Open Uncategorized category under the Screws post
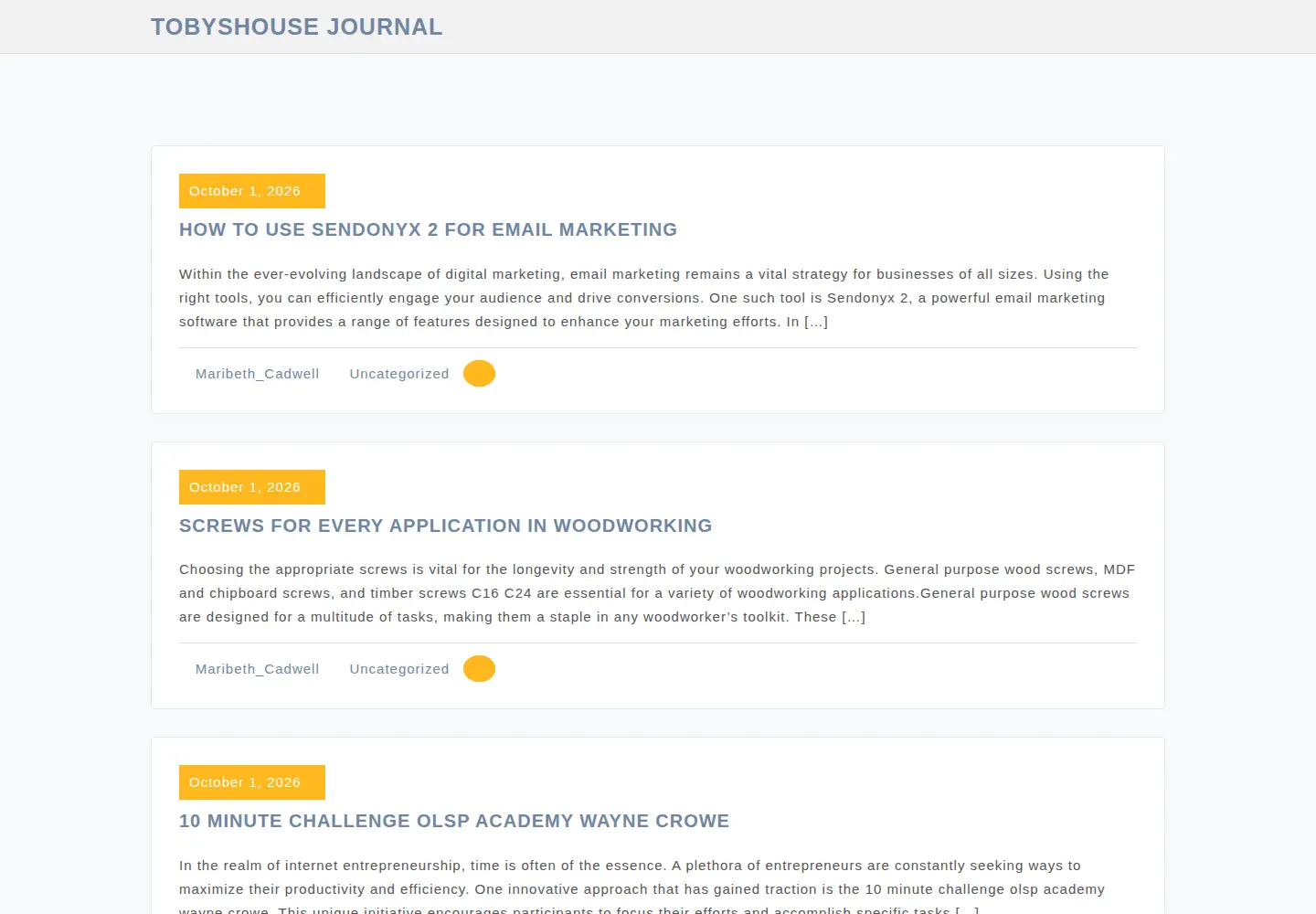The image size is (1316, 914). pos(399,669)
